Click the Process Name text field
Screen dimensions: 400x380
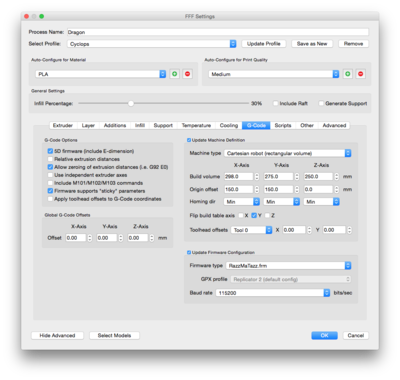218,32
